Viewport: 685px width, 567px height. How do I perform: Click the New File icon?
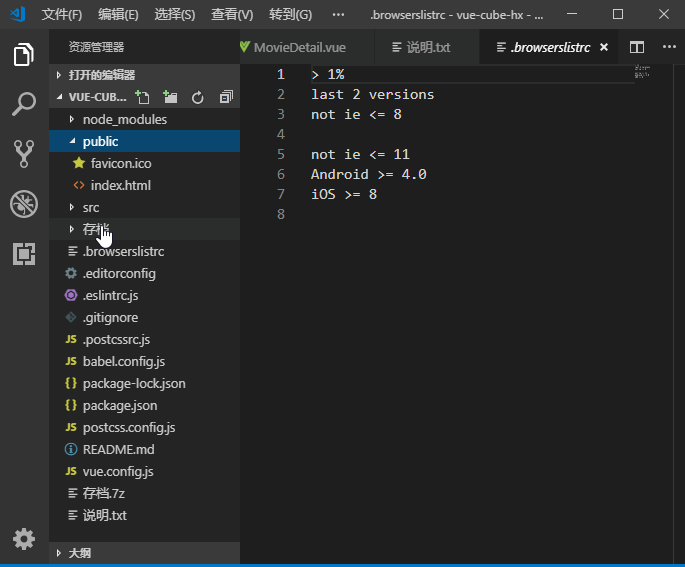[x=142, y=97]
